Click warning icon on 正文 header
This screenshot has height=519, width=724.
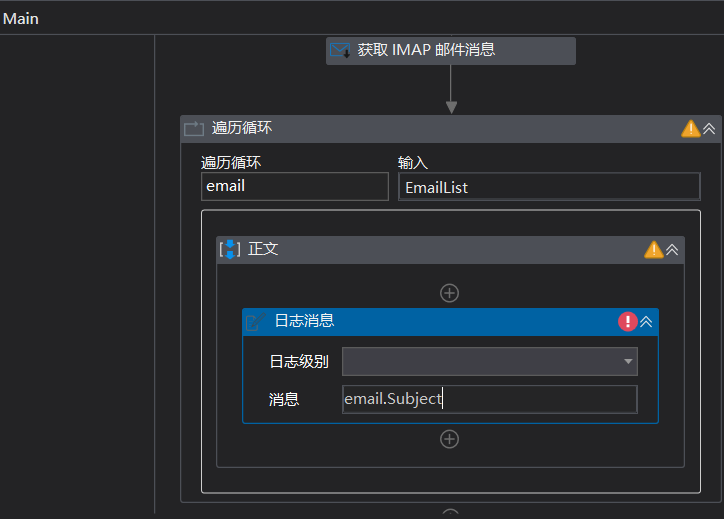[654, 250]
